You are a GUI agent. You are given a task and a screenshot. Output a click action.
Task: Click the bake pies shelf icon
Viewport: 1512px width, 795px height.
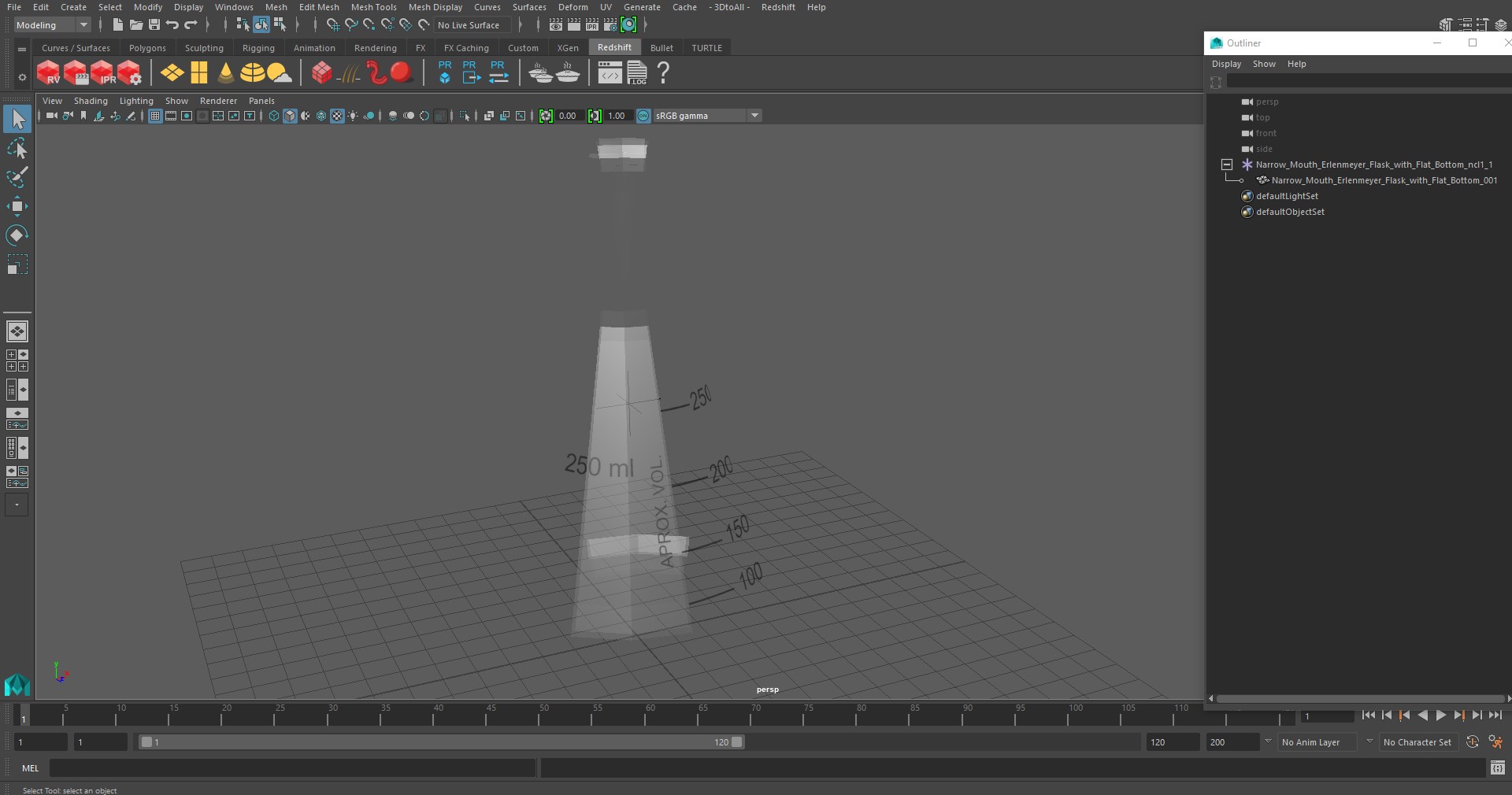pyautogui.click(x=540, y=73)
